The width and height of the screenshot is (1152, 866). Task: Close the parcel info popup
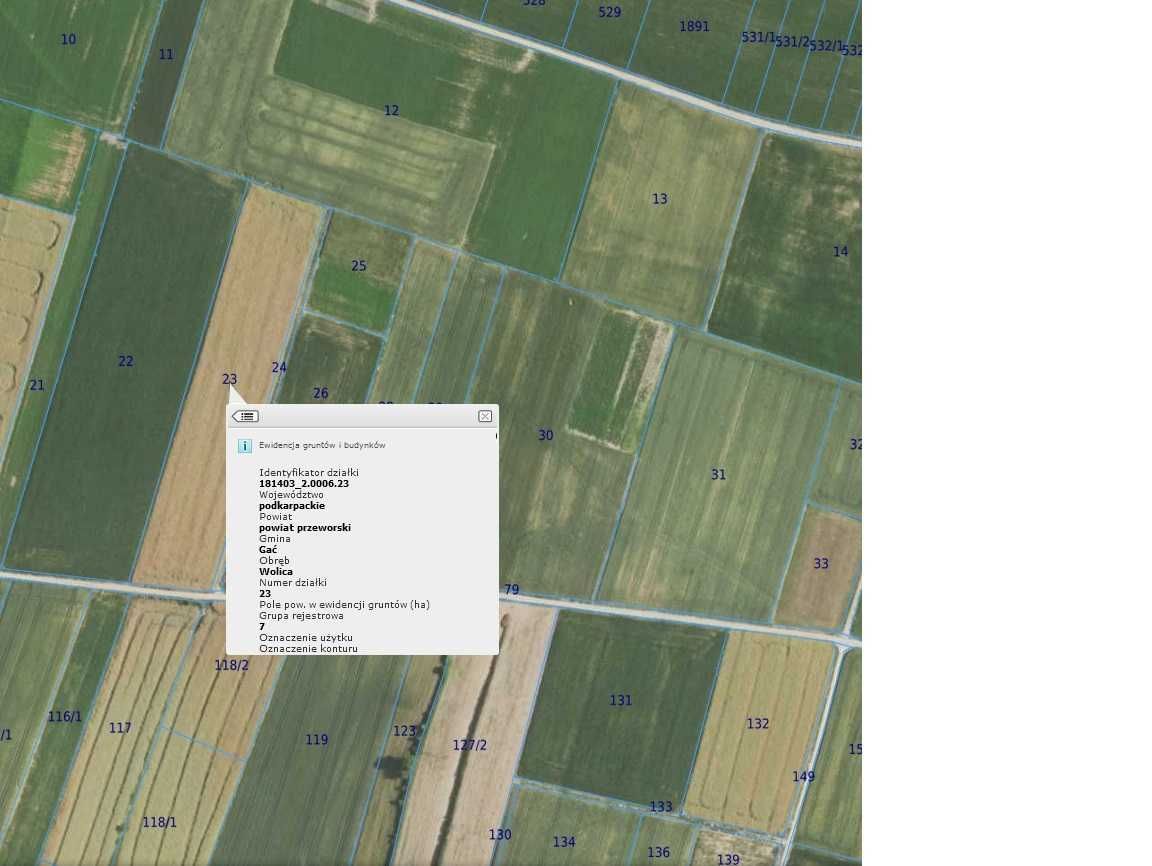485,416
